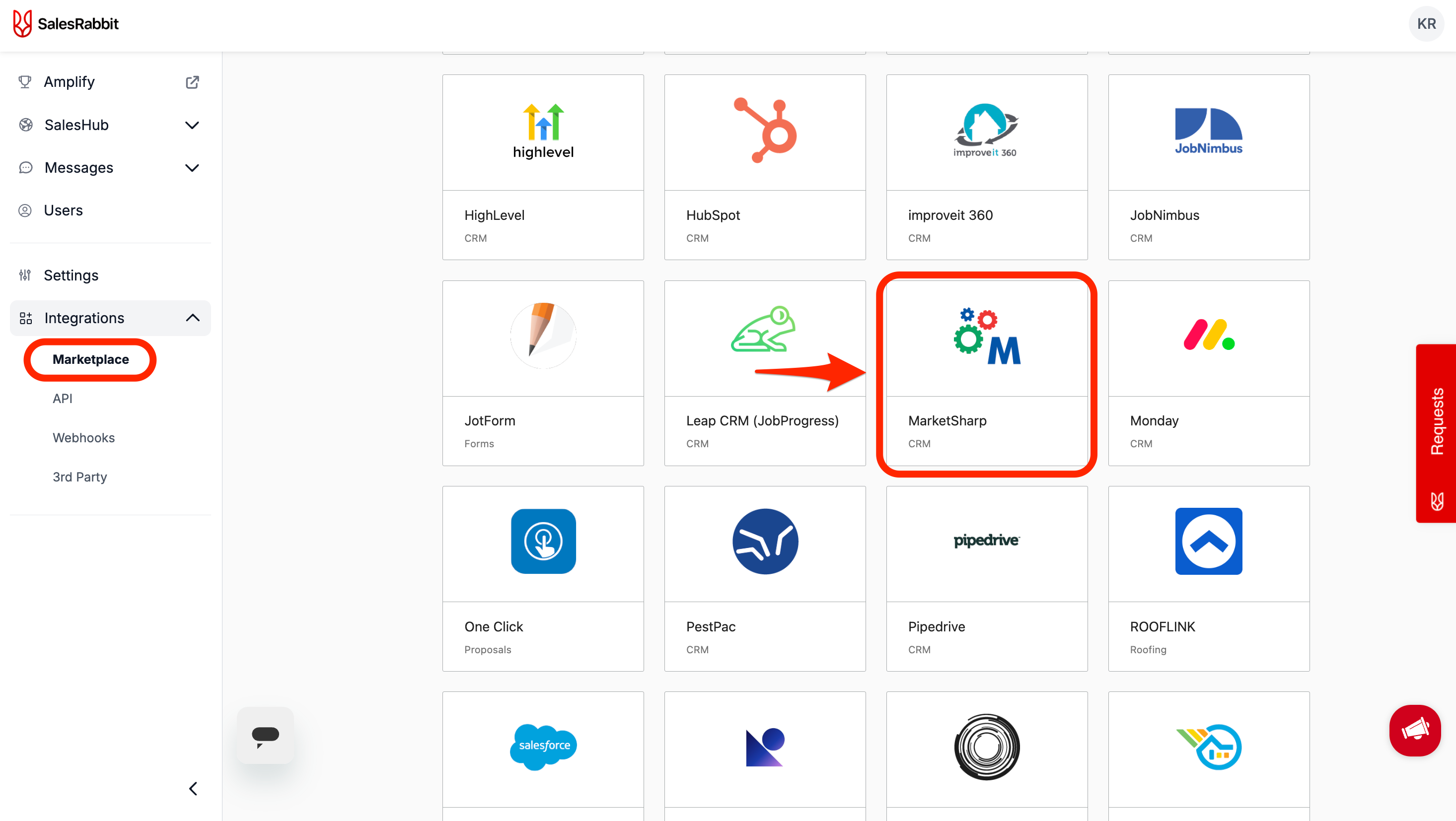Click the KR user avatar

[x=1426, y=24]
